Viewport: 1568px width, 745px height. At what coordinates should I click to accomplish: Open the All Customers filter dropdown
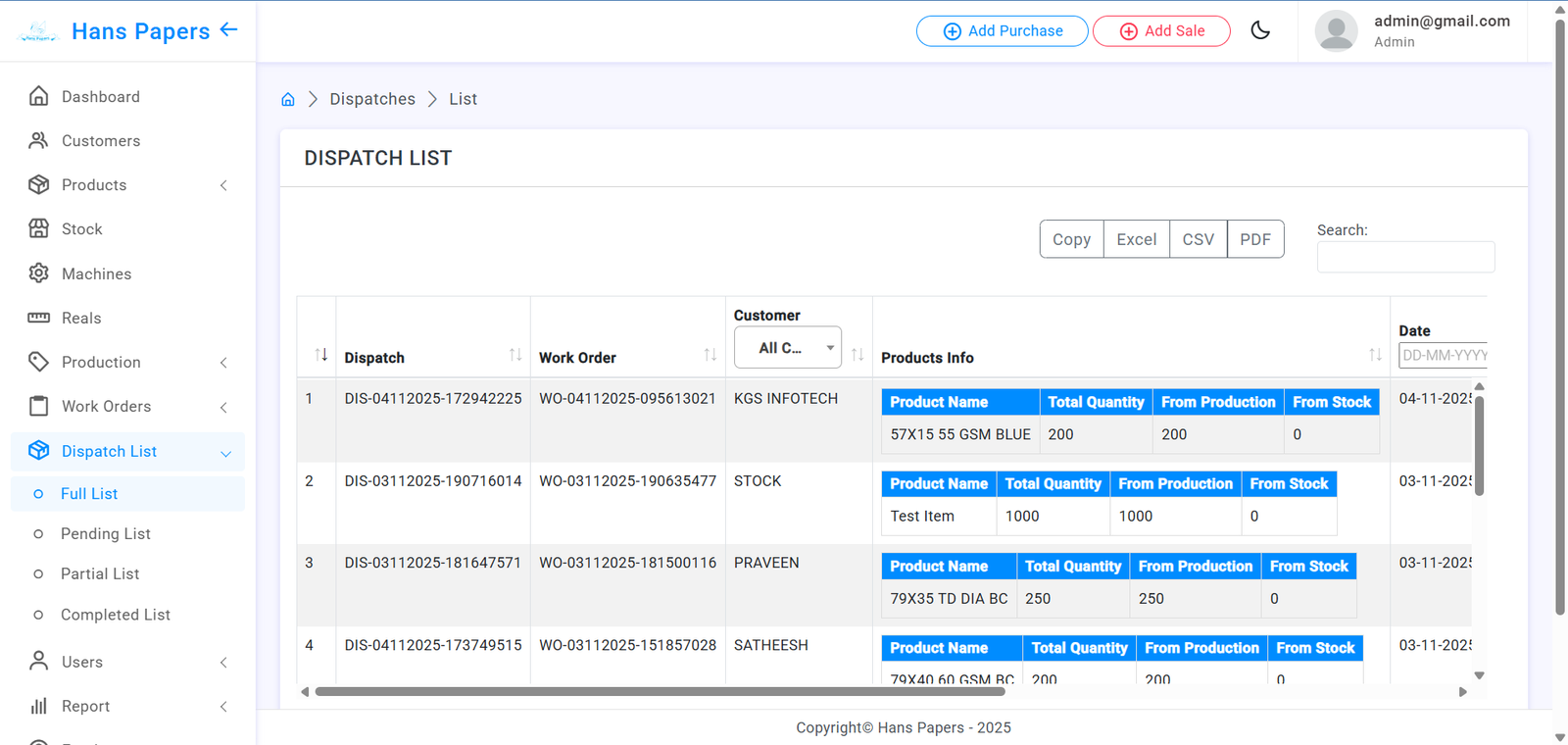click(787, 348)
